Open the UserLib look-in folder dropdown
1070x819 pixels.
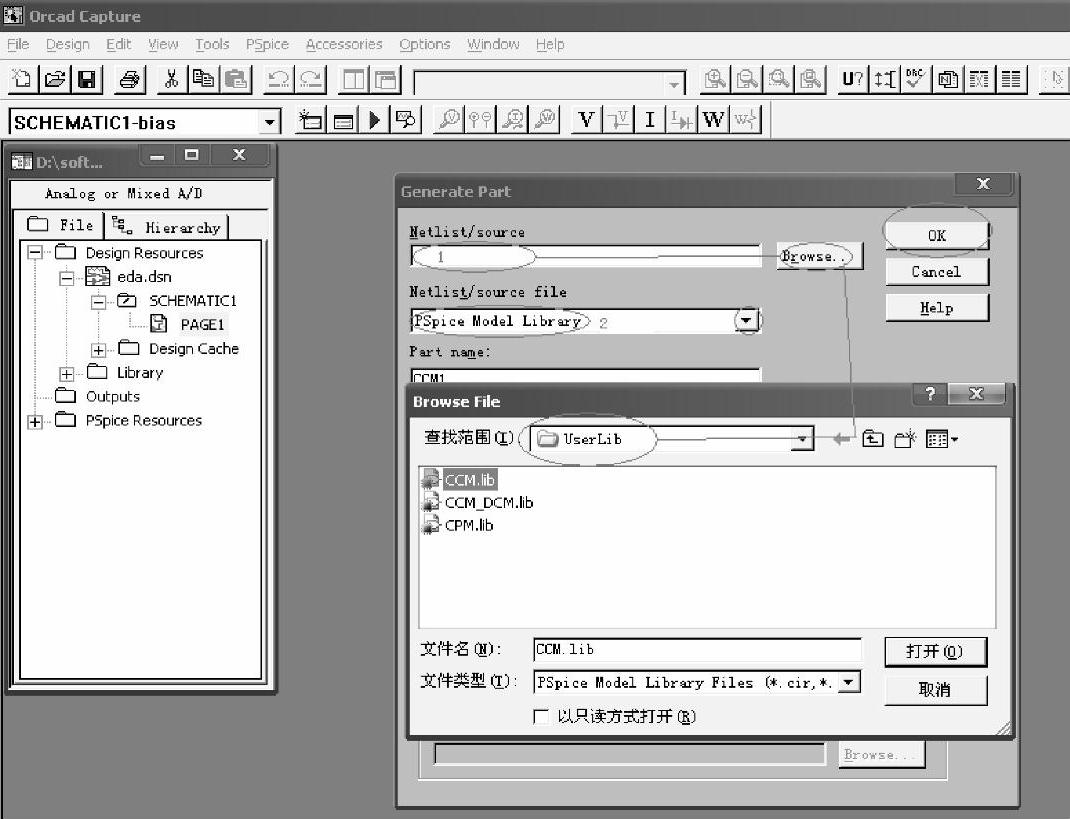coord(802,439)
